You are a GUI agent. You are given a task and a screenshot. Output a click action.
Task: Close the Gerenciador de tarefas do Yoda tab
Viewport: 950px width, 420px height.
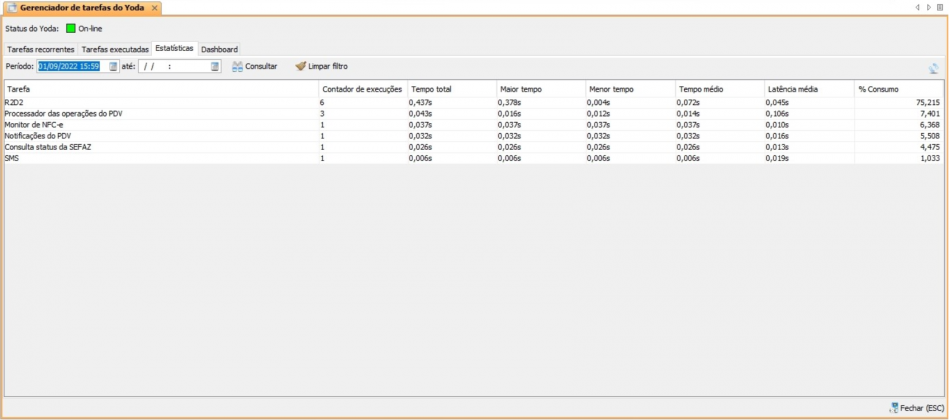(x=155, y=8)
